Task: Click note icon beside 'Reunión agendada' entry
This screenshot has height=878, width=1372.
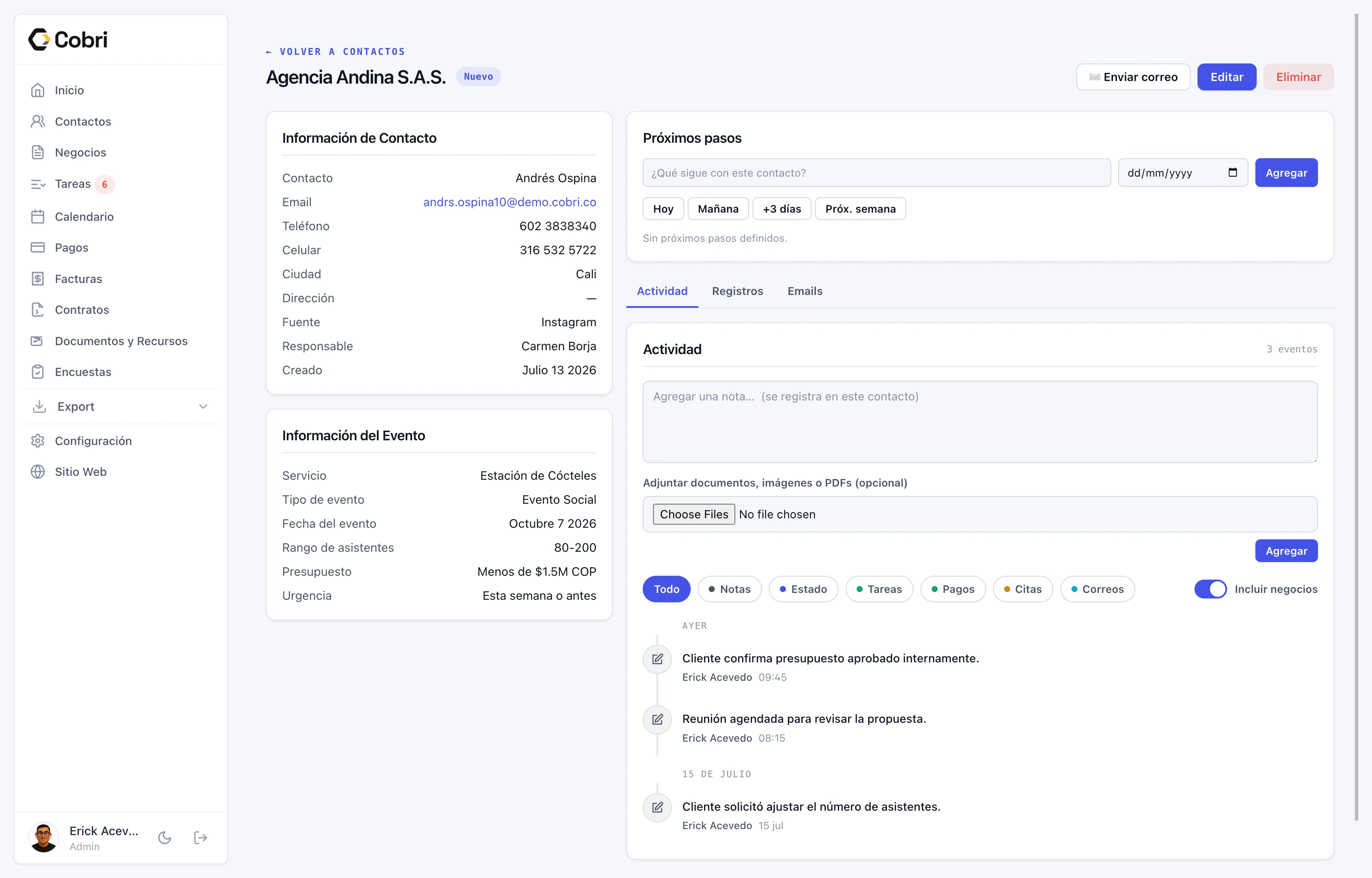Action: tap(657, 719)
